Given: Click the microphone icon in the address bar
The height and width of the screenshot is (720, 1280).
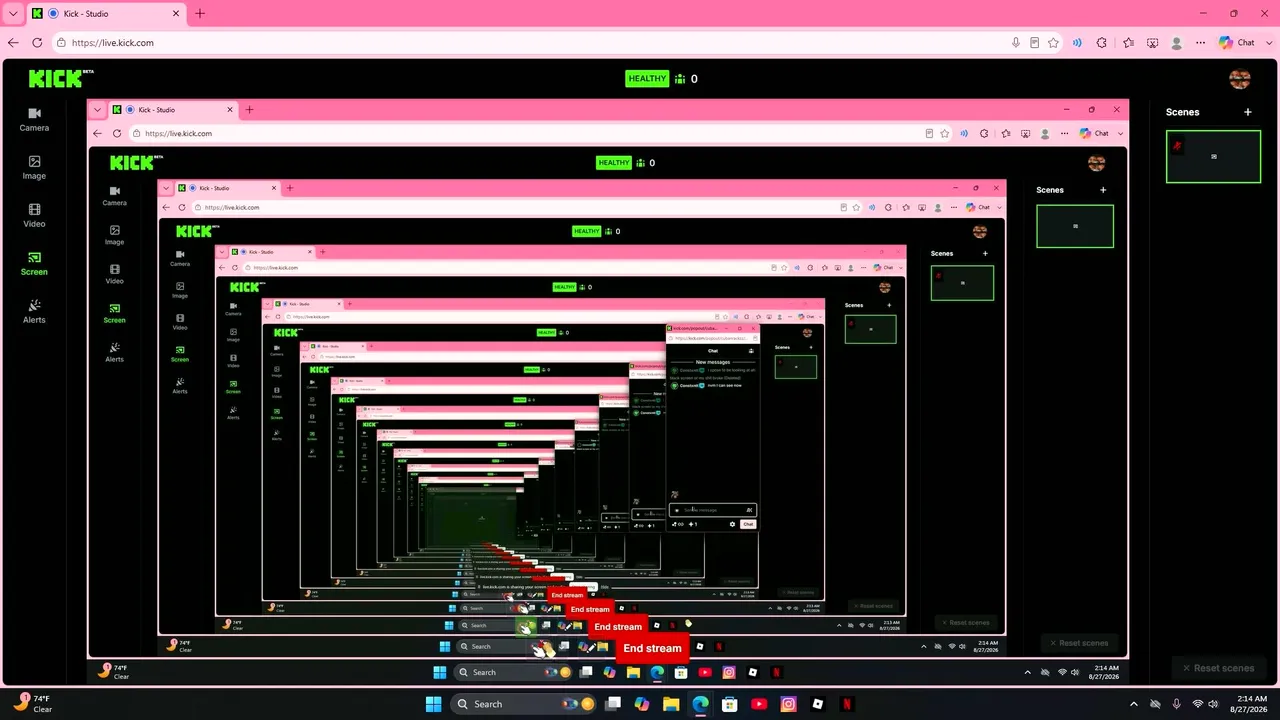Looking at the screenshot, I should [x=1016, y=43].
